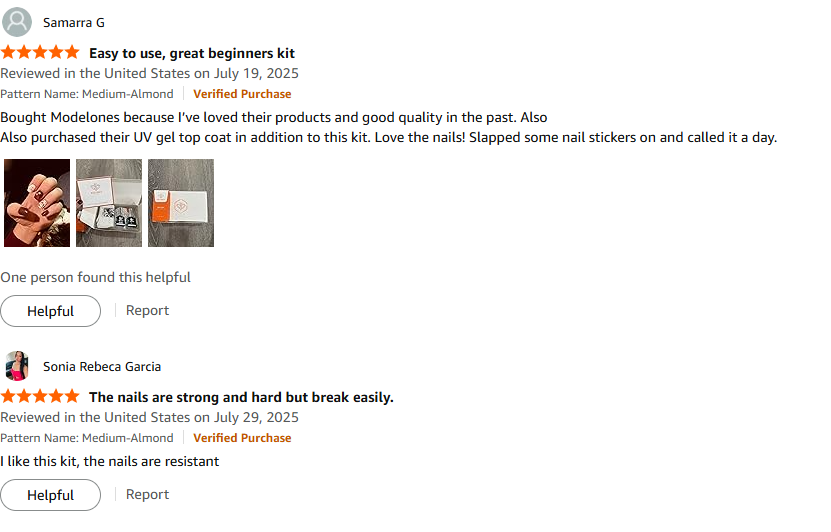Open review titled "The nails are strong and hard"
This screenshot has width=831, height=532.
tap(241, 397)
